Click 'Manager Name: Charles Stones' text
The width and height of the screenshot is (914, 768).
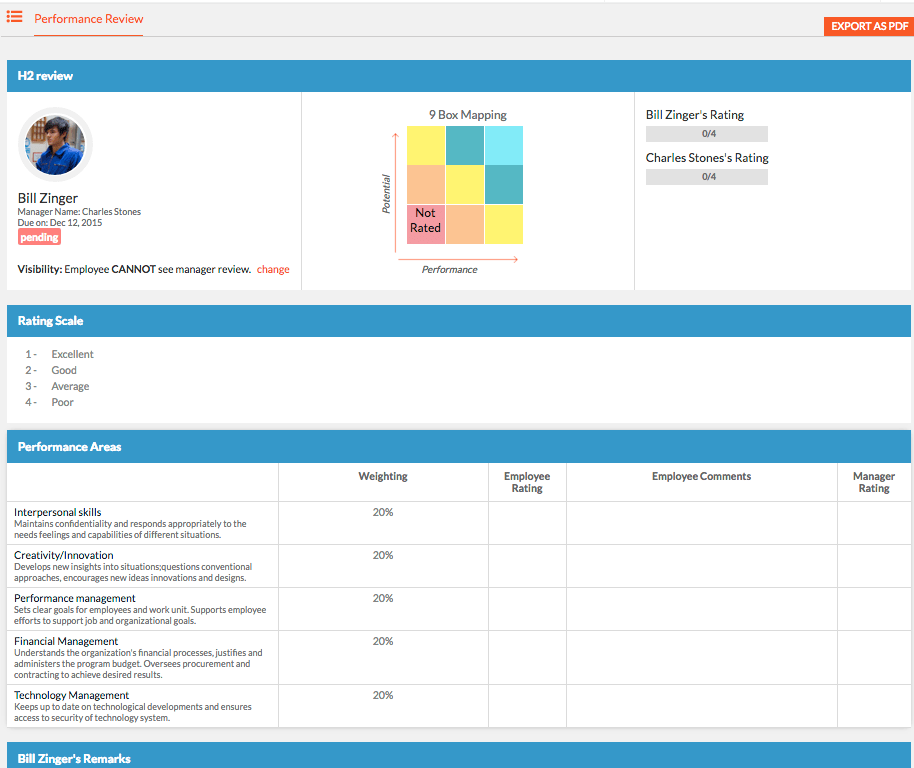click(79, 212)
